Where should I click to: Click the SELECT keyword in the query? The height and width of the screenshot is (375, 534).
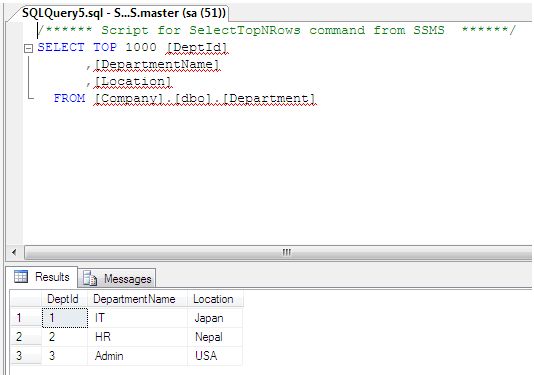click(x=61, y=47)
